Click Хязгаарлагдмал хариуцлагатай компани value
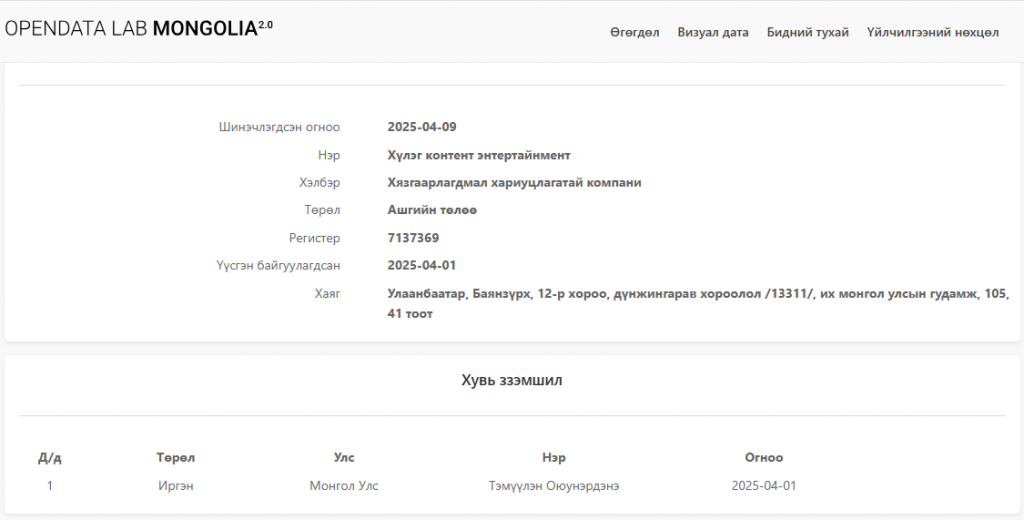This screenshot has height=520, width=1024. [514, 183]
